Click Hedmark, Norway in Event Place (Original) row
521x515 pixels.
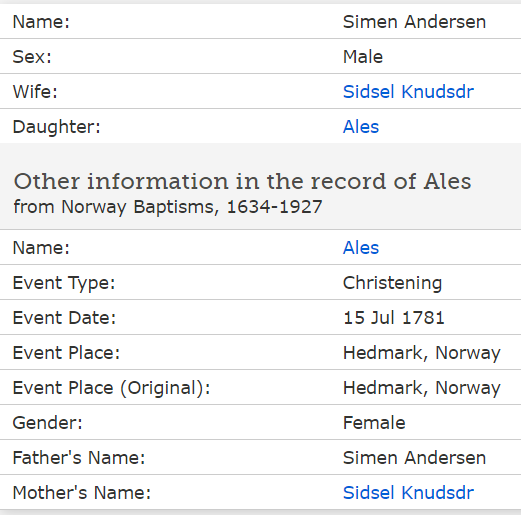[422, 388]
